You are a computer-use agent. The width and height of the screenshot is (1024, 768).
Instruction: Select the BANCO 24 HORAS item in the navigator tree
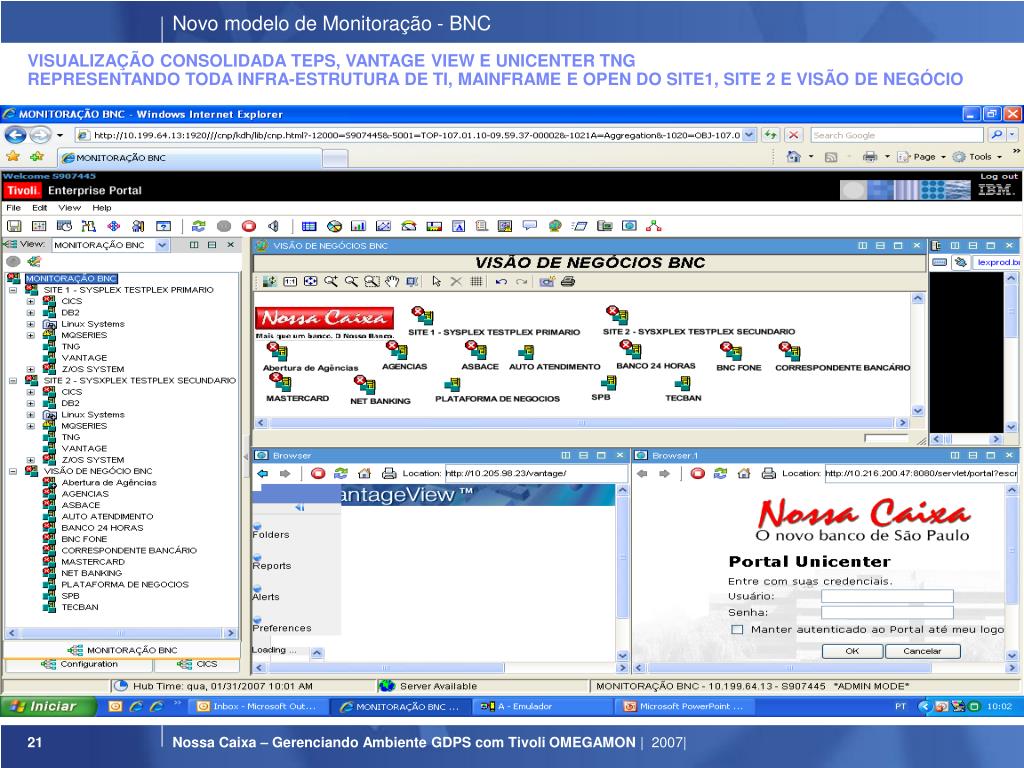tap(102, 528)
